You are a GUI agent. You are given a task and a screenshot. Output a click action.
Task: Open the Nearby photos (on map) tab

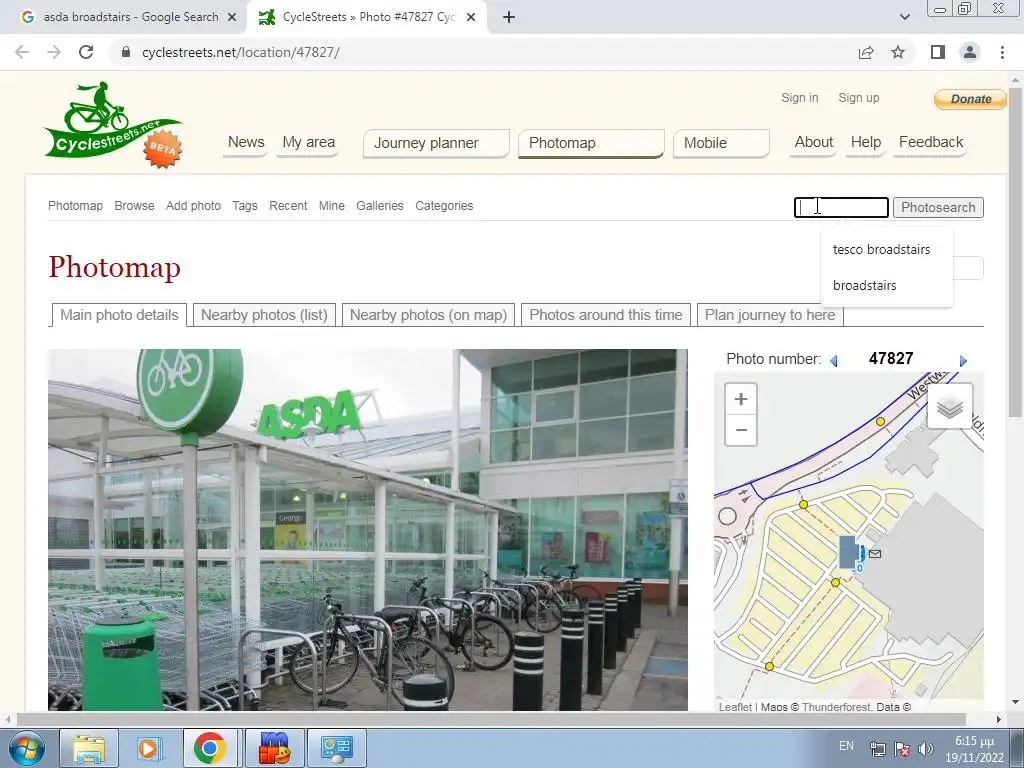click(428, 315)
